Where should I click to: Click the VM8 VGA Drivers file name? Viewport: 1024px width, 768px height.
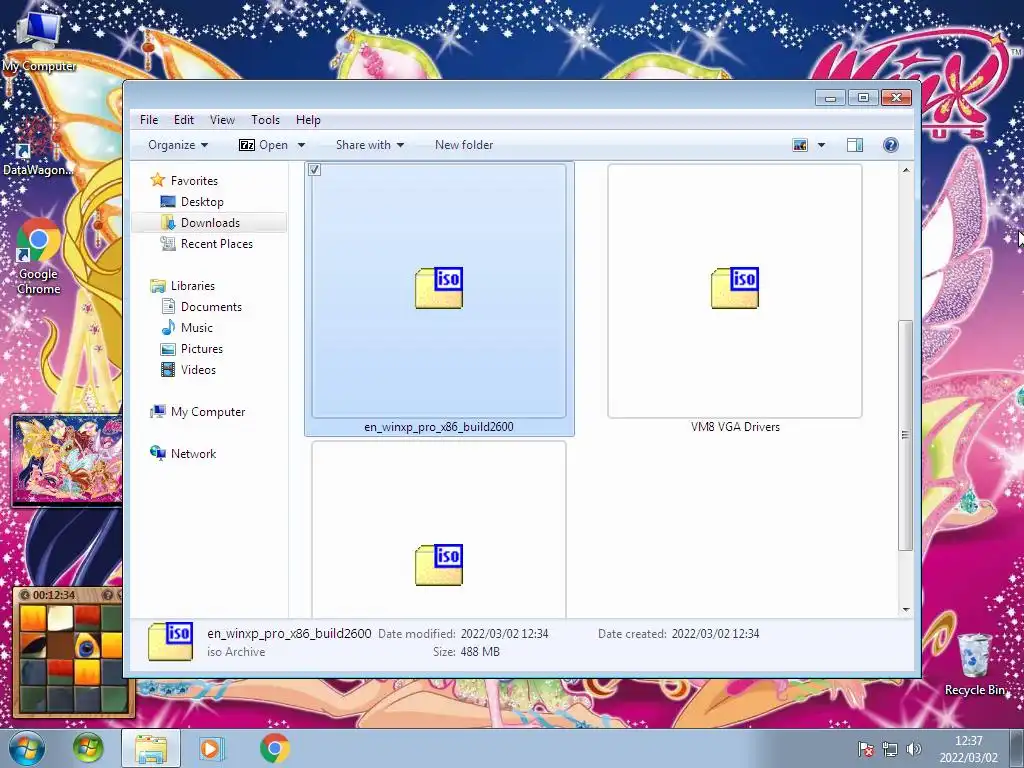[735, 427]
